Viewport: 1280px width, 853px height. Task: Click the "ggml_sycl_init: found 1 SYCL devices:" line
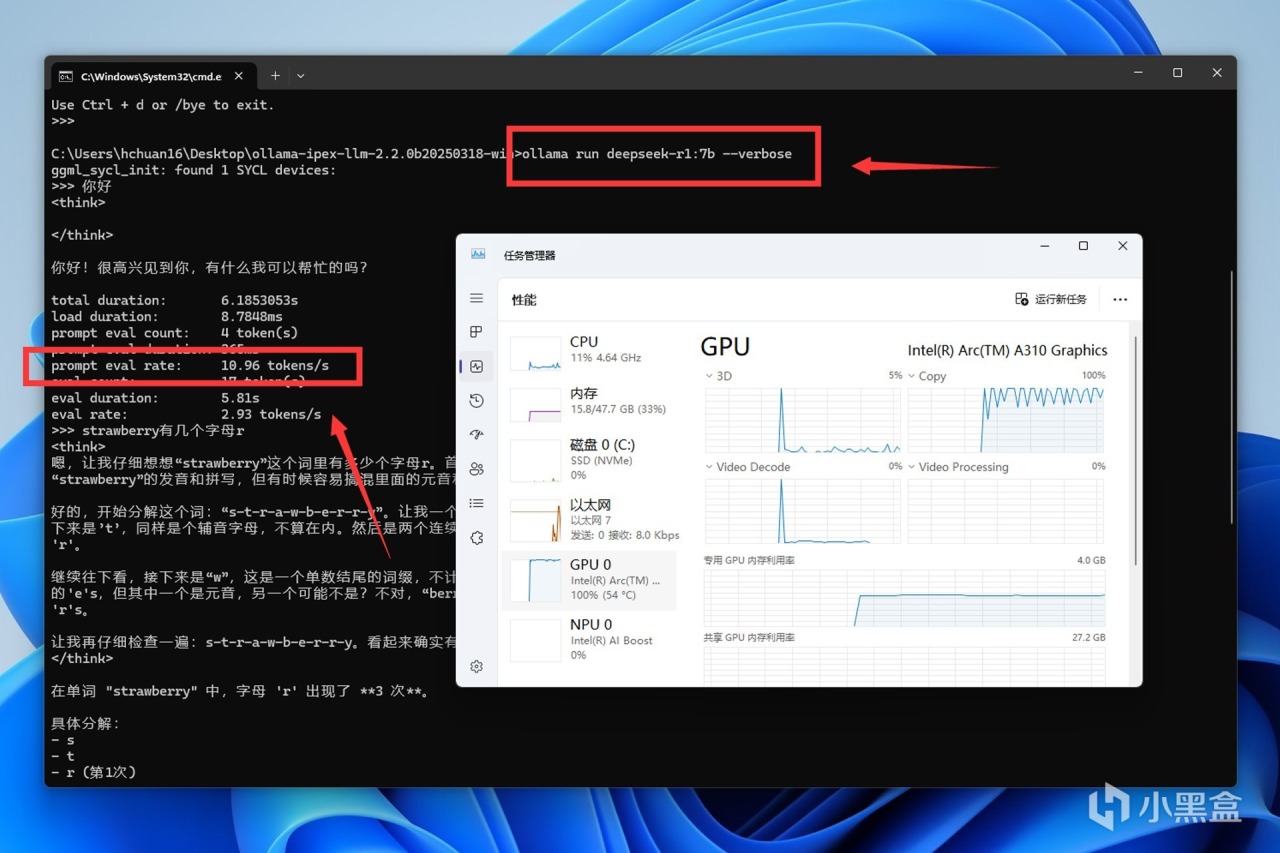pyautogui.click(x=194, y=170)
